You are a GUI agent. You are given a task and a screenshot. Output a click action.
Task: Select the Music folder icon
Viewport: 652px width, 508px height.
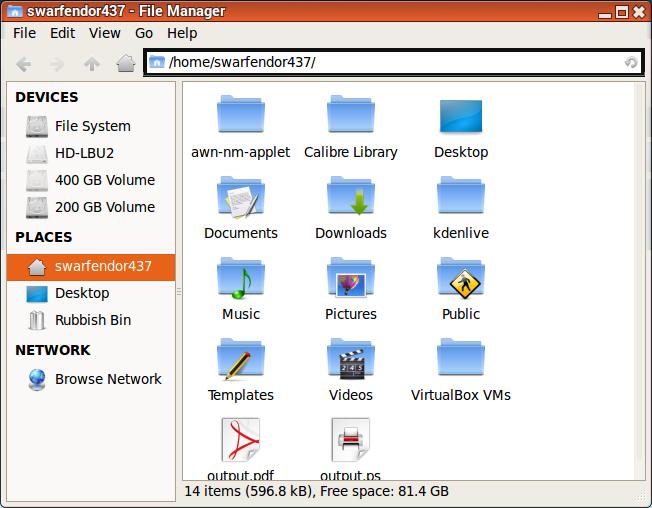(240, 279)
